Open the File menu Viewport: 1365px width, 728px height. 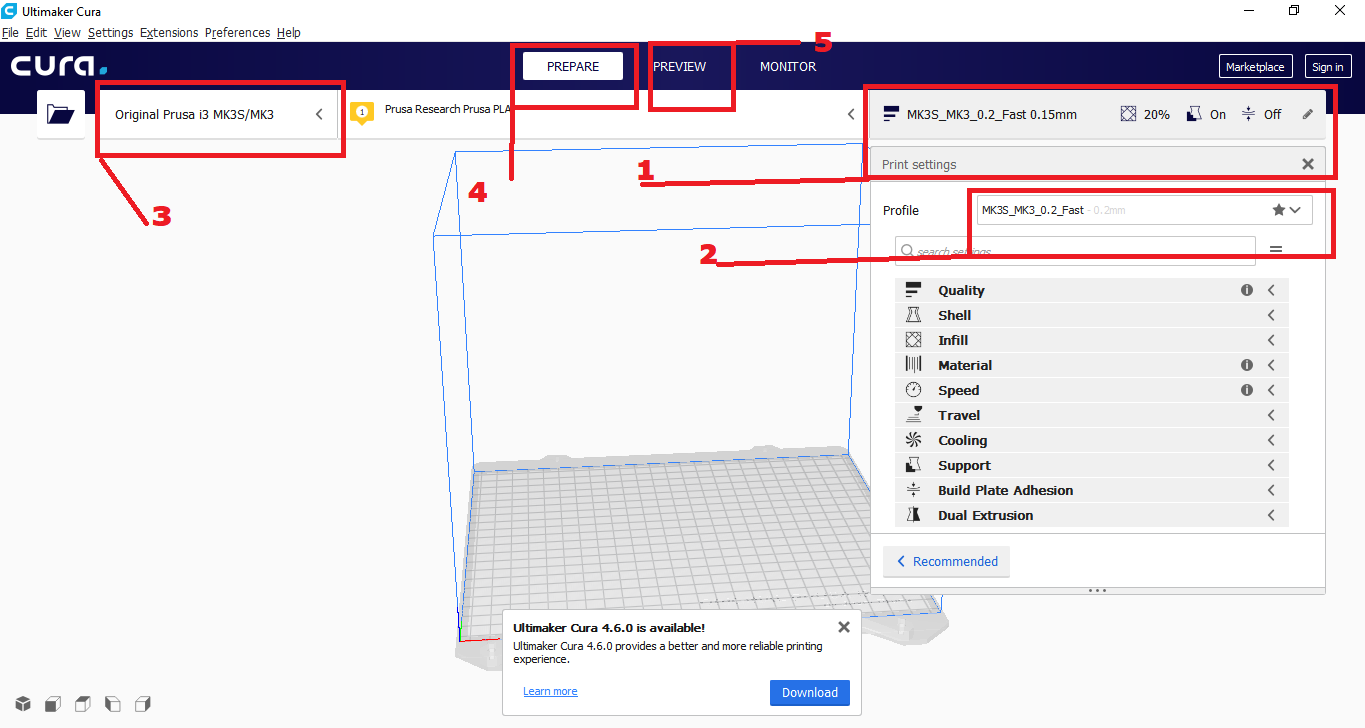[10, 32]
